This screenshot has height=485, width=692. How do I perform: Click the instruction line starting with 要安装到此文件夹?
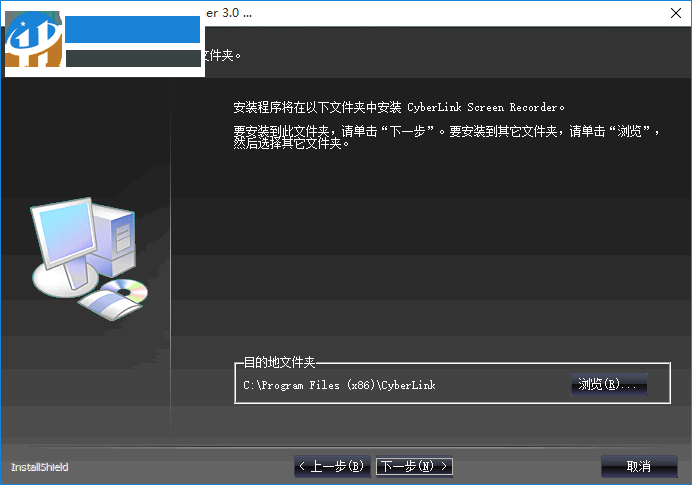pyautogui.click(x=446, y=137)
